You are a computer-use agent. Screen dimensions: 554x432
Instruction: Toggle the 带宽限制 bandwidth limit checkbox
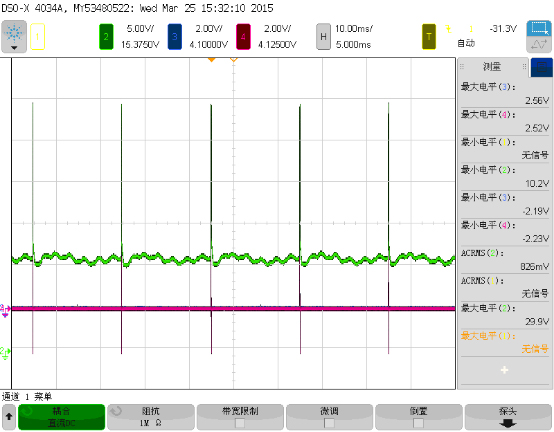click(240, 422)
